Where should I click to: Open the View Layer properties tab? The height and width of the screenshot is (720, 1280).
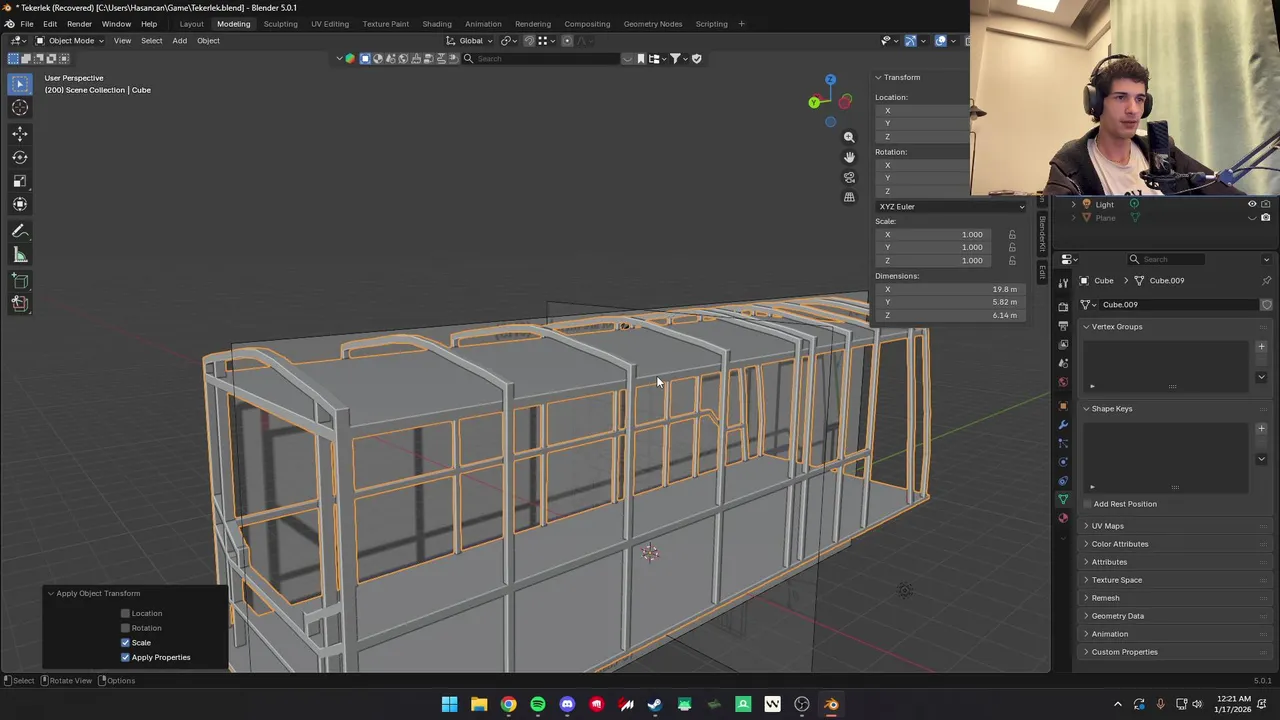(x=1063, y=344)
